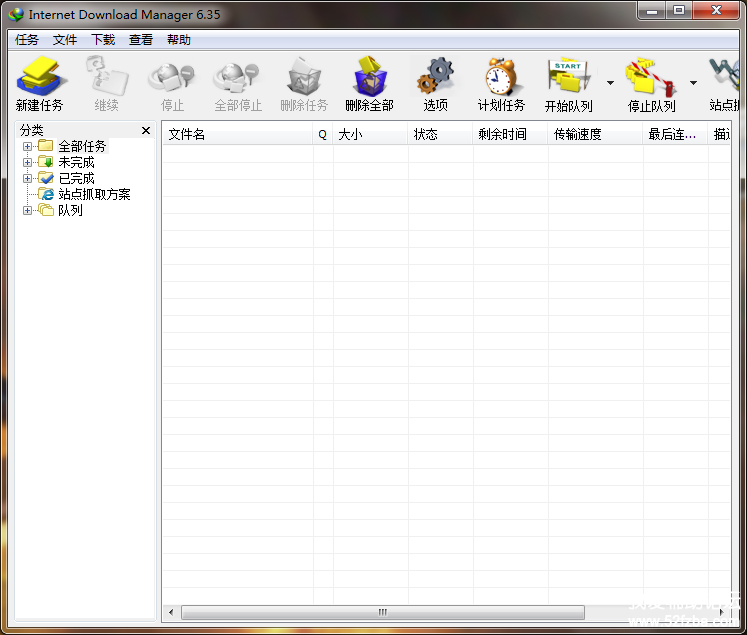Screen dimensions: 747x635
Task: Sort by the 传输速度 column header
Action: [596, 134]
